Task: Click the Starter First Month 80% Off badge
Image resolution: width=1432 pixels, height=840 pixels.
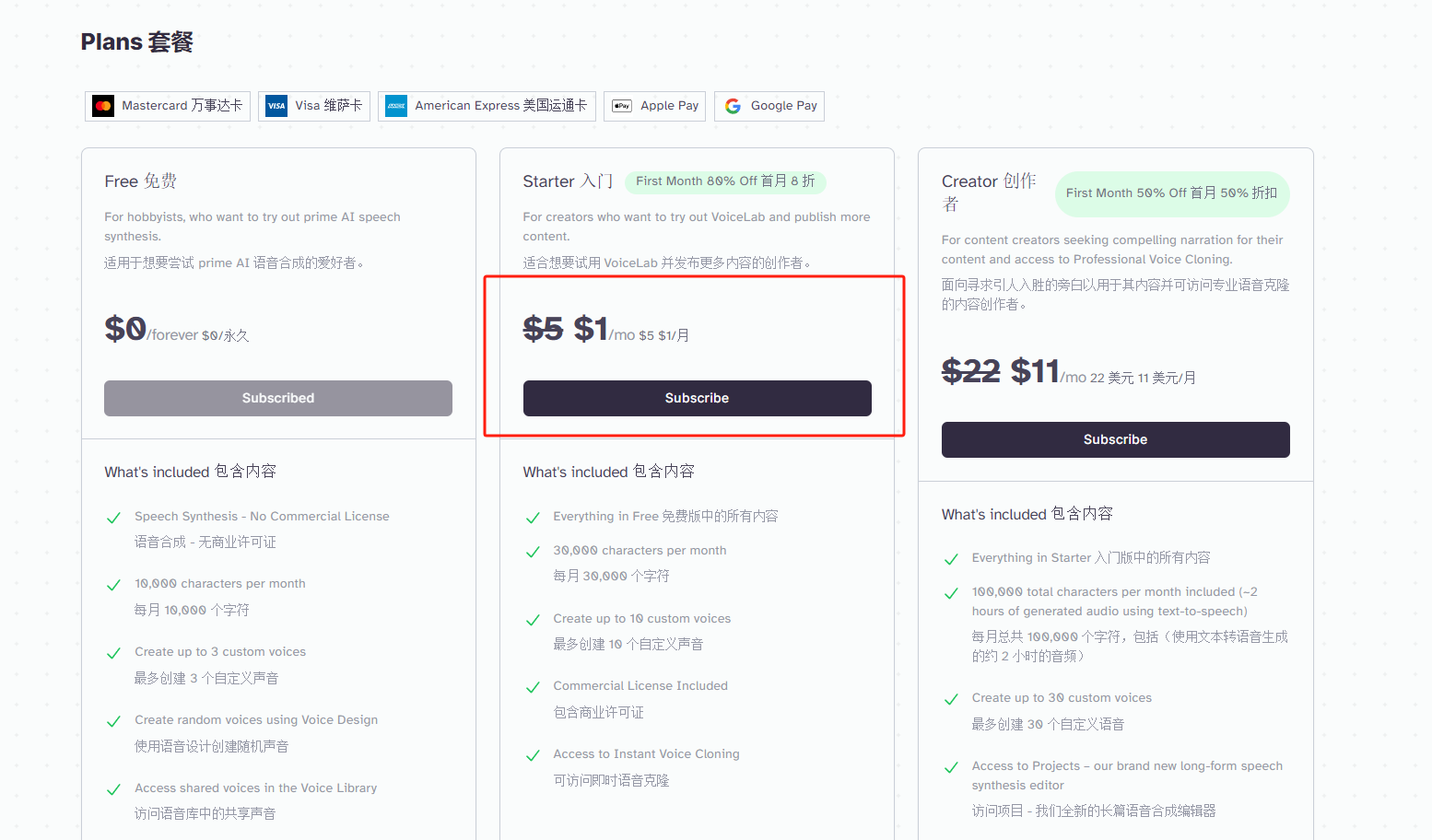Action: 725,181
